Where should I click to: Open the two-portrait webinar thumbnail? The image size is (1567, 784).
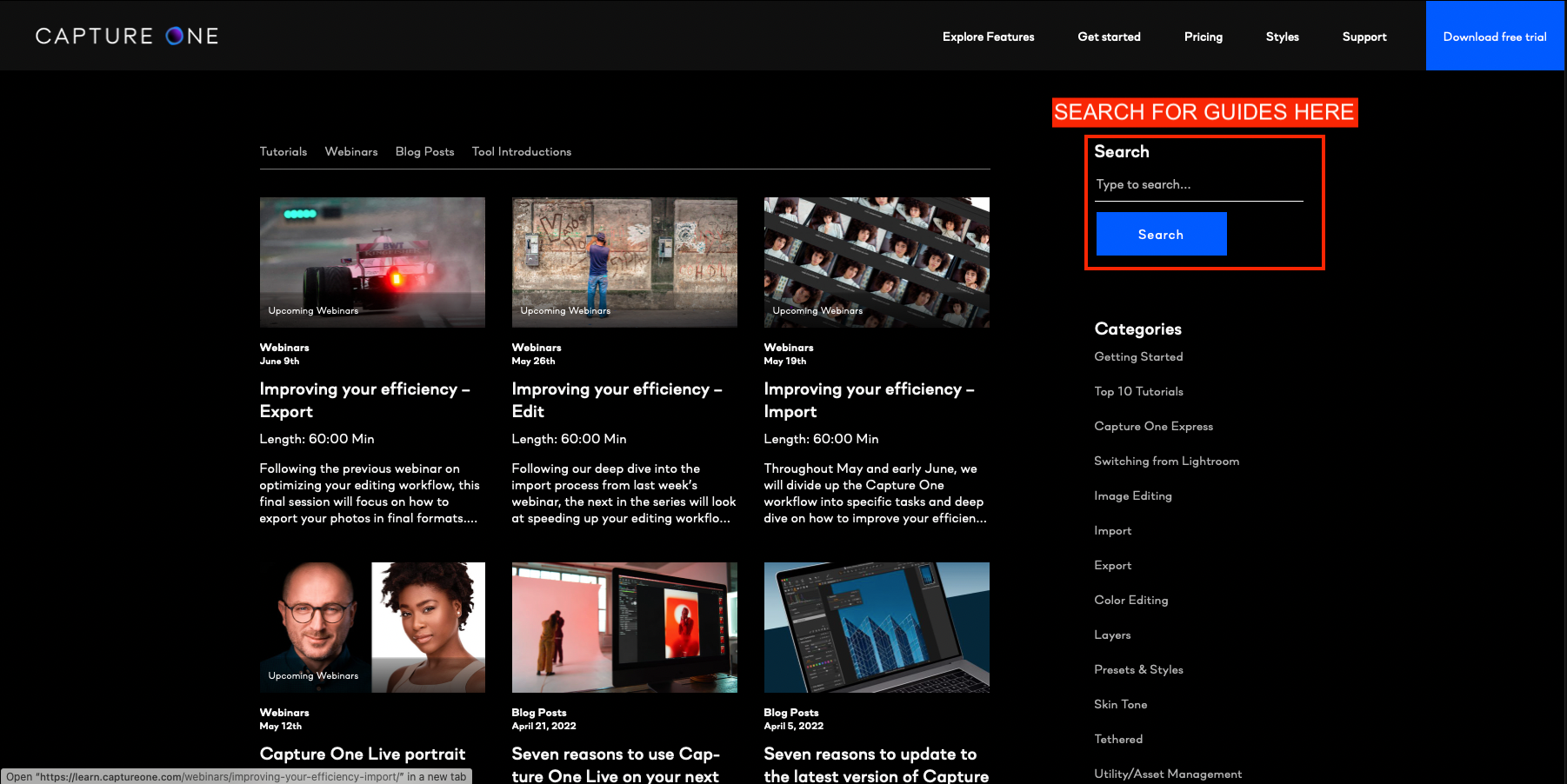[x=372, y=628]
